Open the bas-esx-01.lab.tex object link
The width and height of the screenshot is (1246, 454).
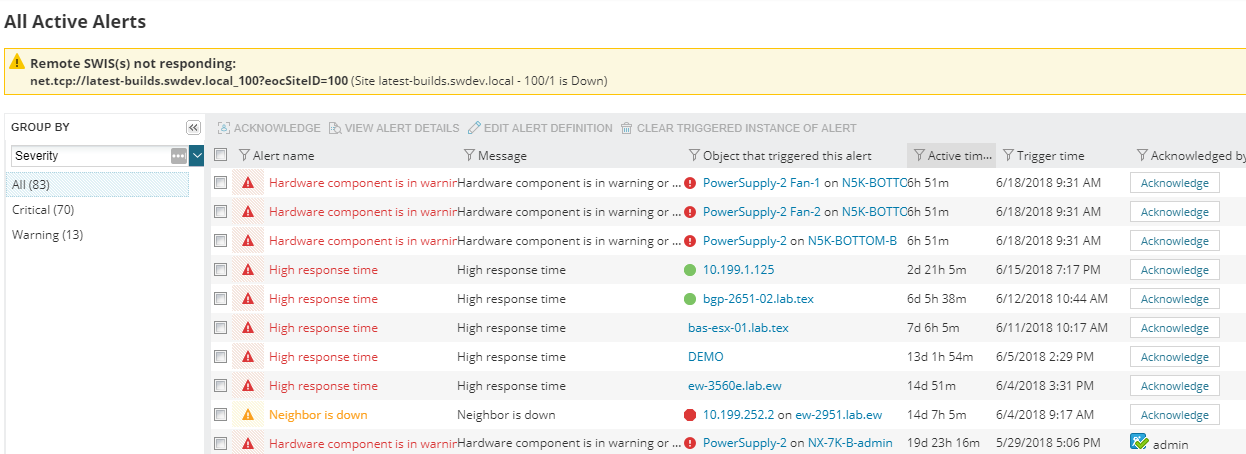pyautogui.click(x=738, y=328)
